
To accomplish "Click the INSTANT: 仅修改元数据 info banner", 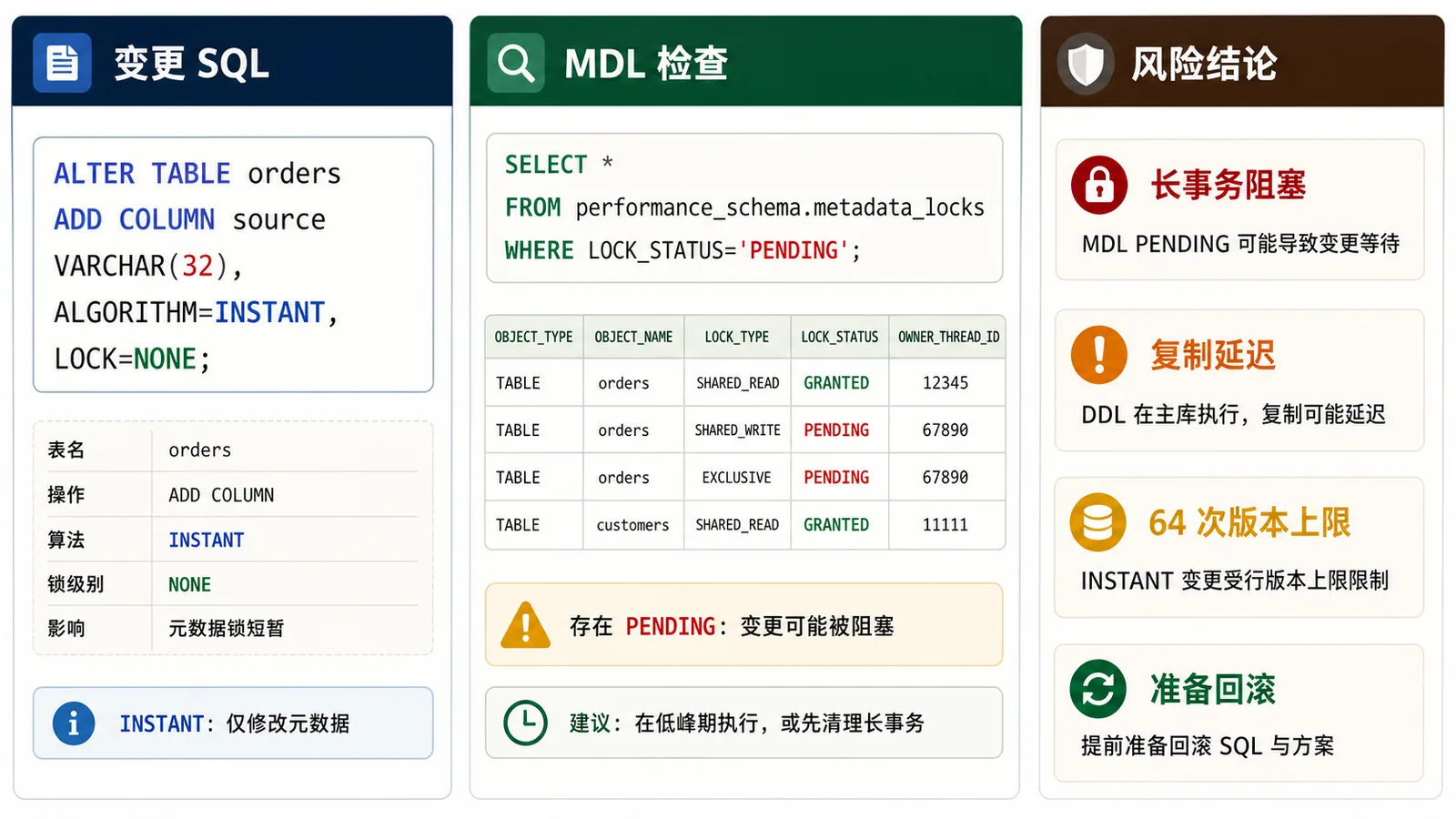I will (x=233, y=723).
